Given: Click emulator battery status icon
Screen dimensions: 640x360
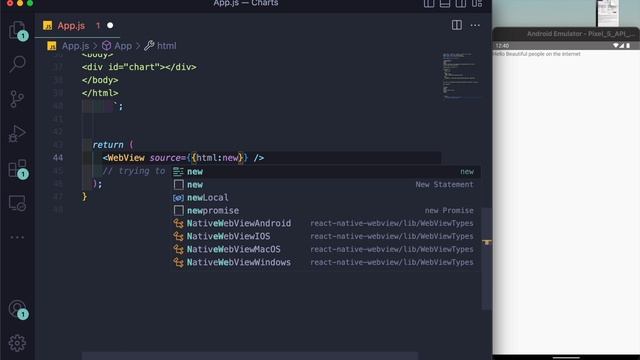Looking at the screenshot, I should (x=628, y=46).
